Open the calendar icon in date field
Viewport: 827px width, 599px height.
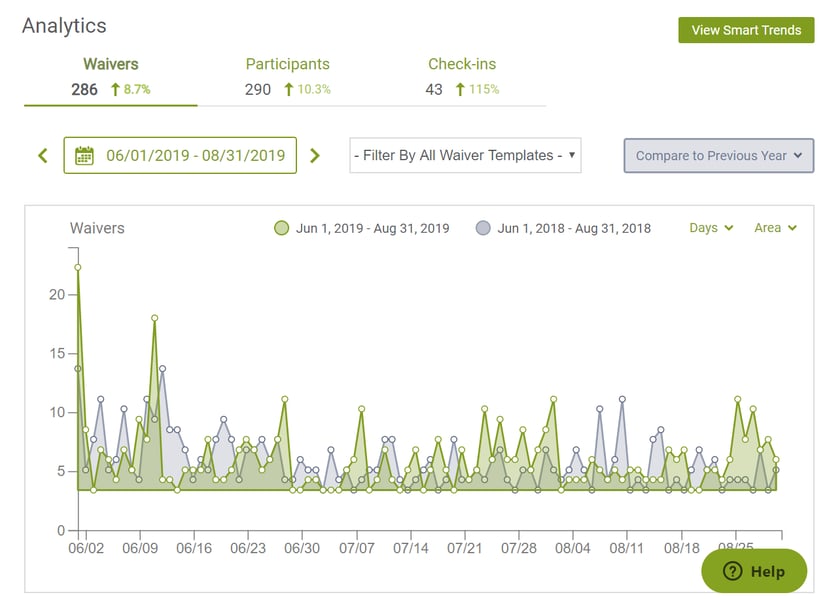[84, 156]
